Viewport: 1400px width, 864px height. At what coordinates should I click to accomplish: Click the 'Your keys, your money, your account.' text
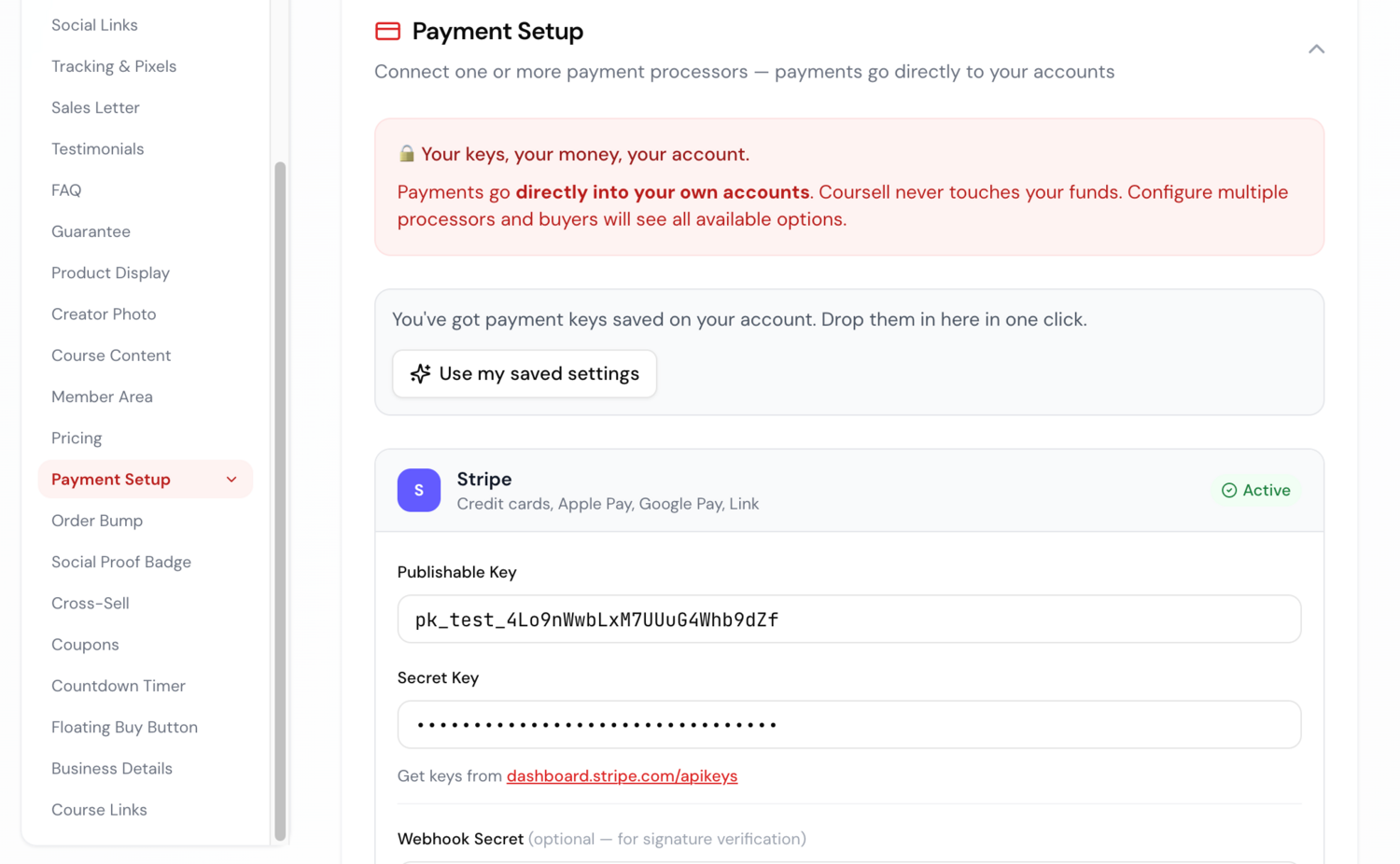[x=585, y=154]
